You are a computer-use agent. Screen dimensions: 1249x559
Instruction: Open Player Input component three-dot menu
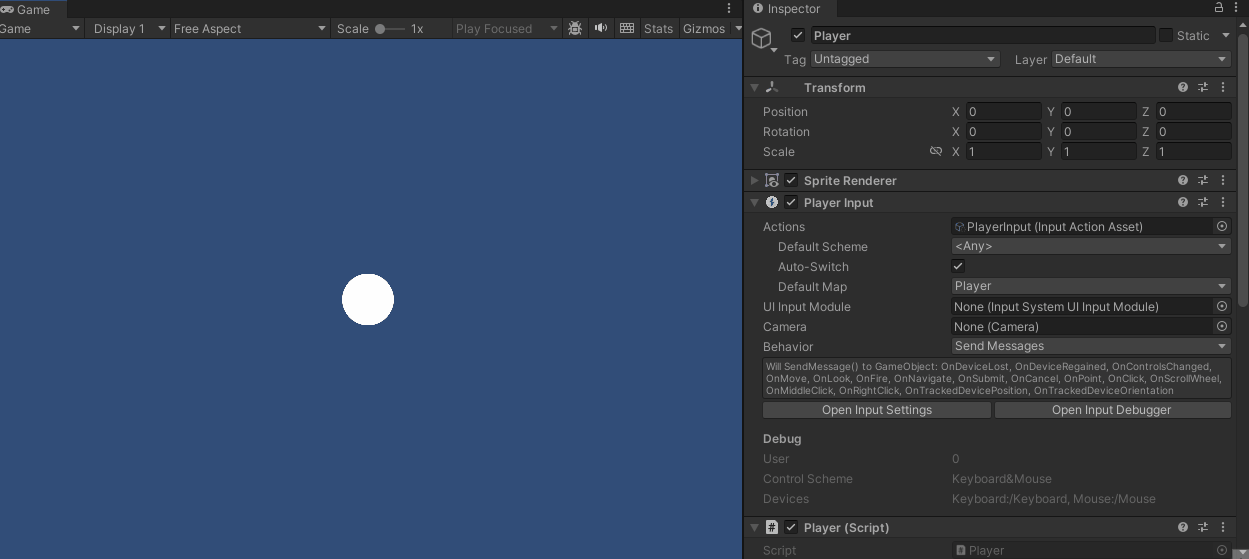1223,203
